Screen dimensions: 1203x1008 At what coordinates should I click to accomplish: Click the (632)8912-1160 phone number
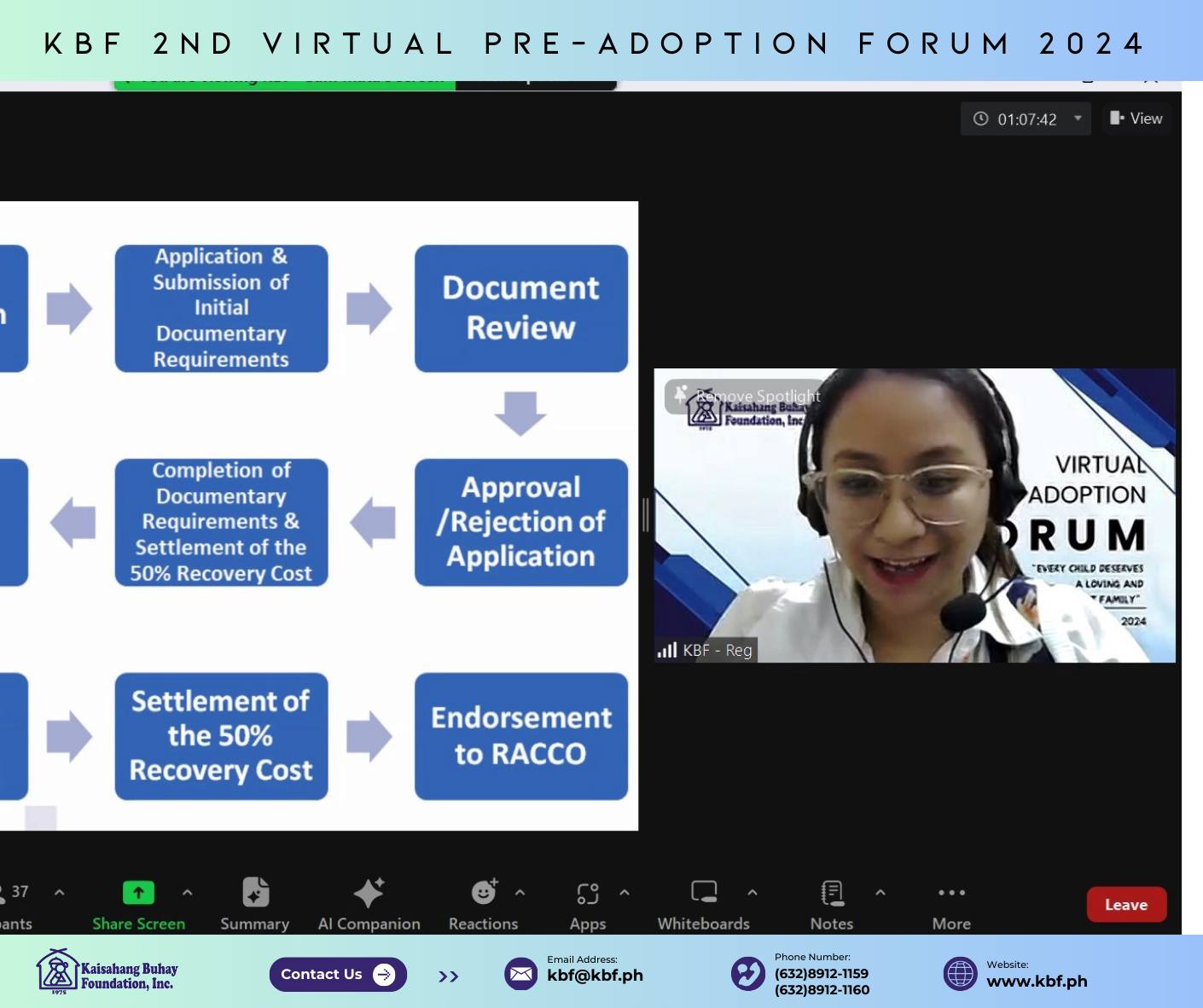(822, 989)
